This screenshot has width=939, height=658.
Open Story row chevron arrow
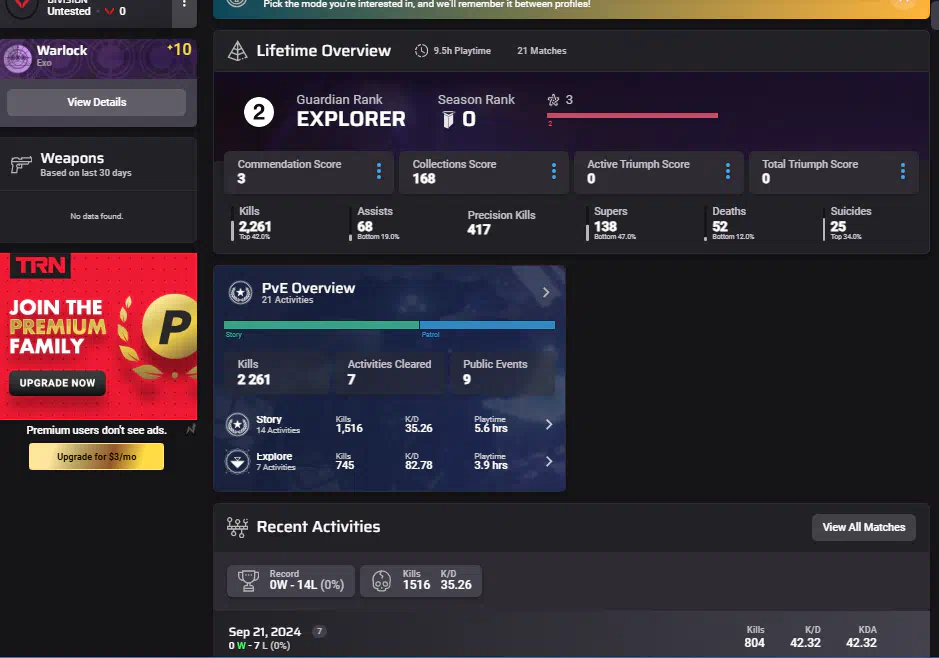pos(548,425)
